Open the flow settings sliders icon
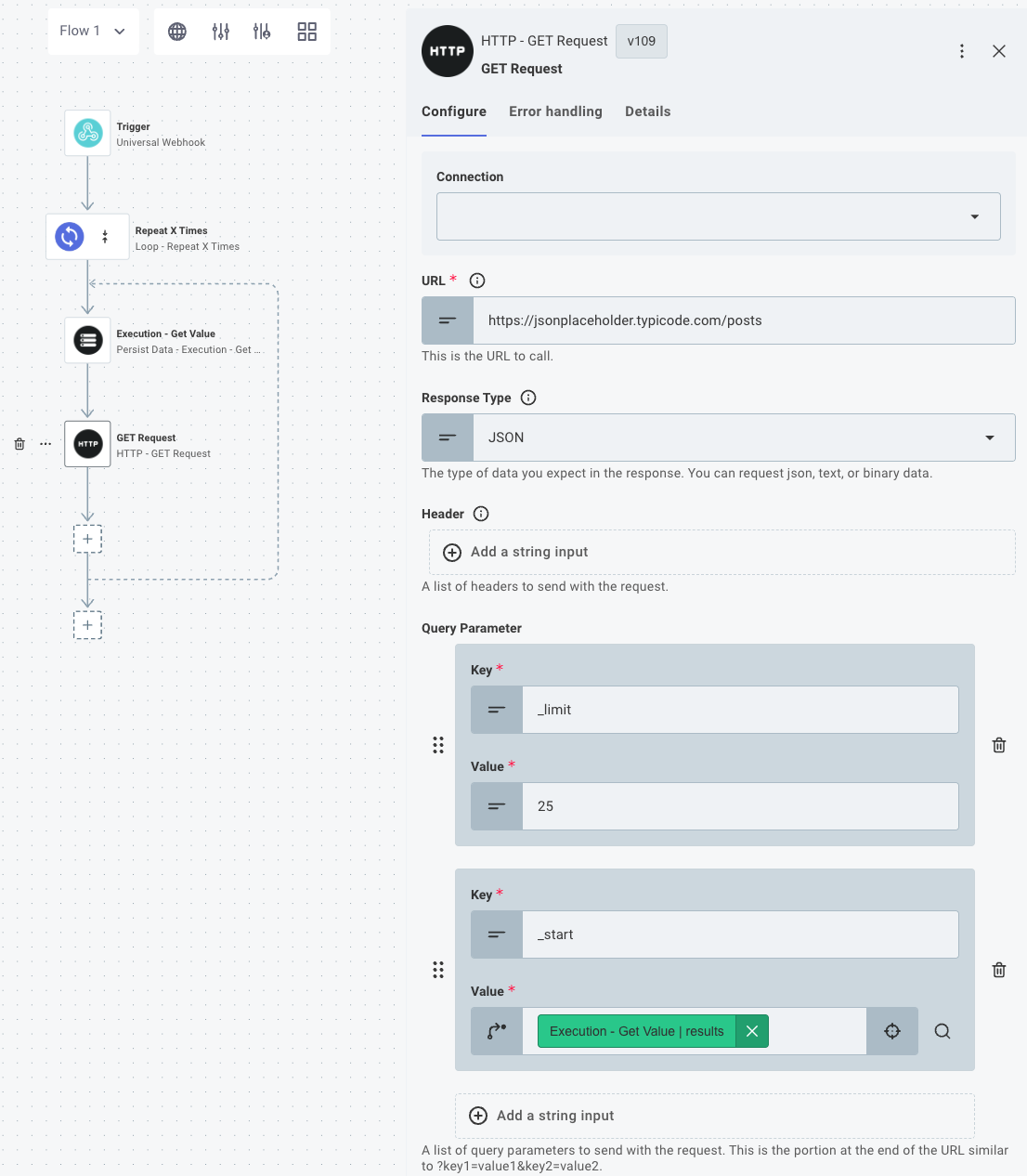This screenshot has width=1027, height=1176. click(x=220, y=31)
